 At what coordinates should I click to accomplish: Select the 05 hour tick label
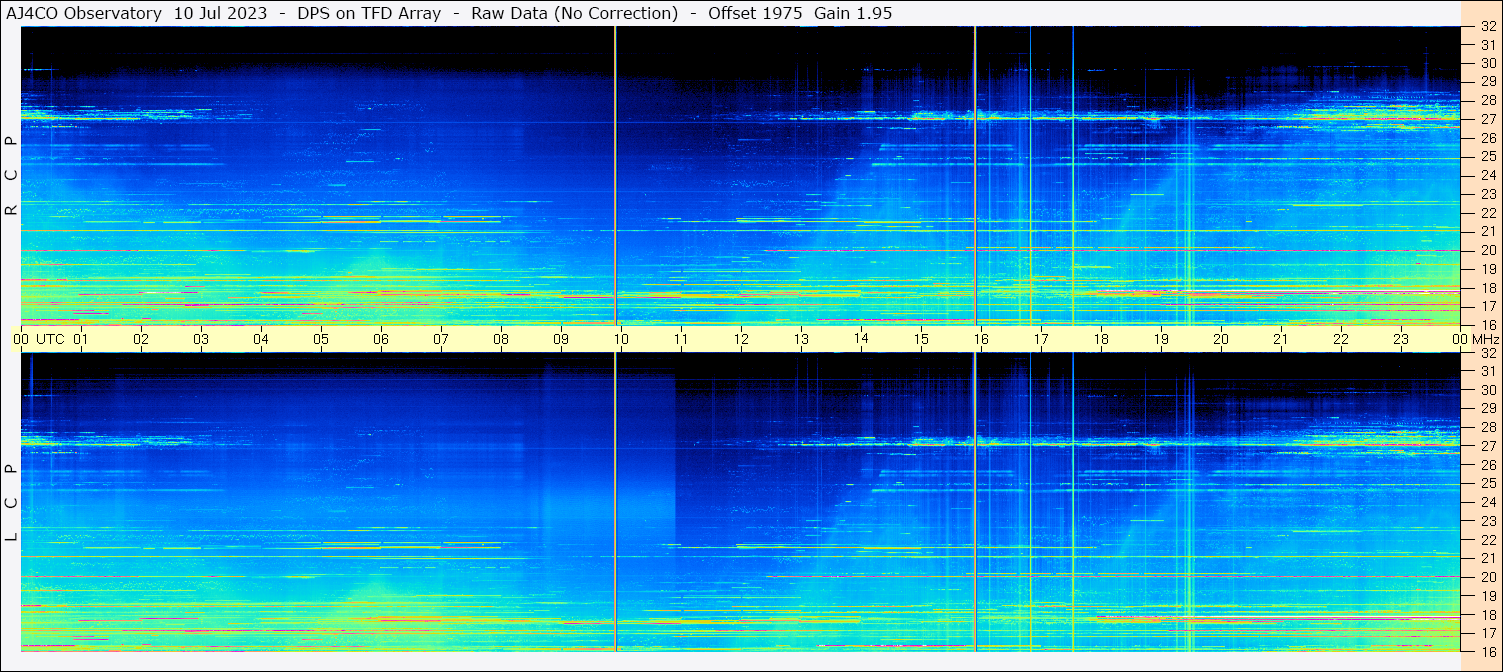coord(321,339)
